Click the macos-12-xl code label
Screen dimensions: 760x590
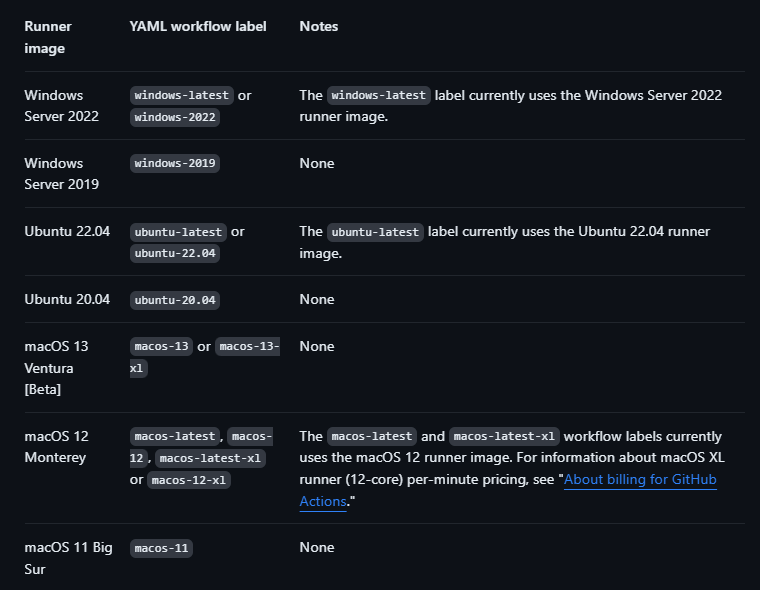pos(189,480)
